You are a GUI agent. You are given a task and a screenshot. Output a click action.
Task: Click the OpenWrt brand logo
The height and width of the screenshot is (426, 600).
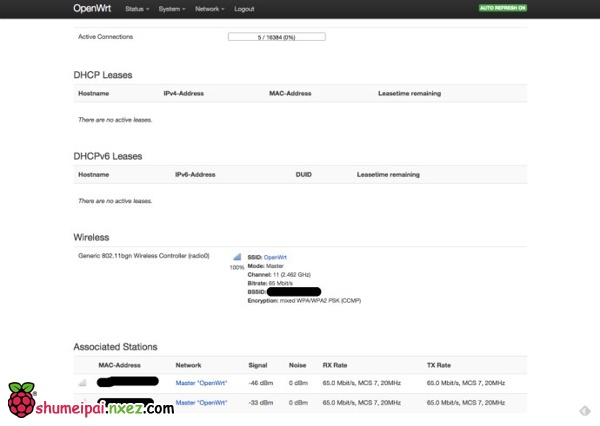(x=93, y=8)
